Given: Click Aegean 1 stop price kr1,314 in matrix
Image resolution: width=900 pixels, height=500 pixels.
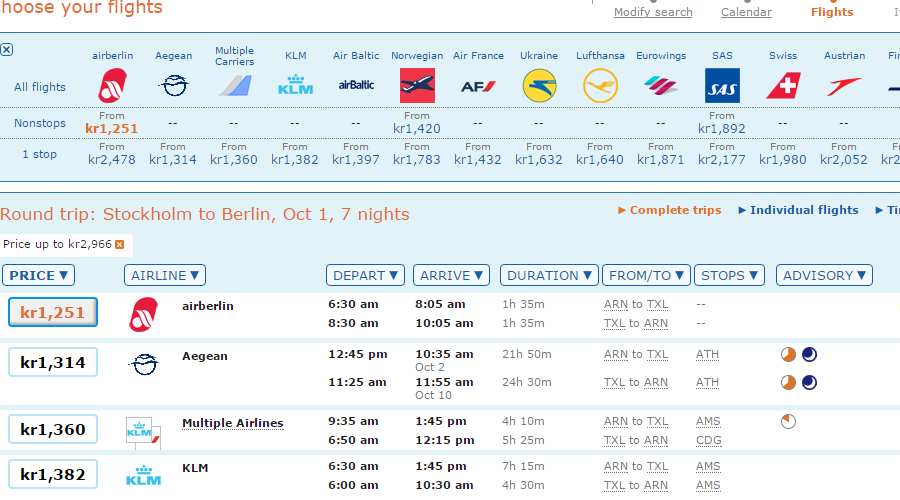Looking at the screenshot, I should click(173, 160).
